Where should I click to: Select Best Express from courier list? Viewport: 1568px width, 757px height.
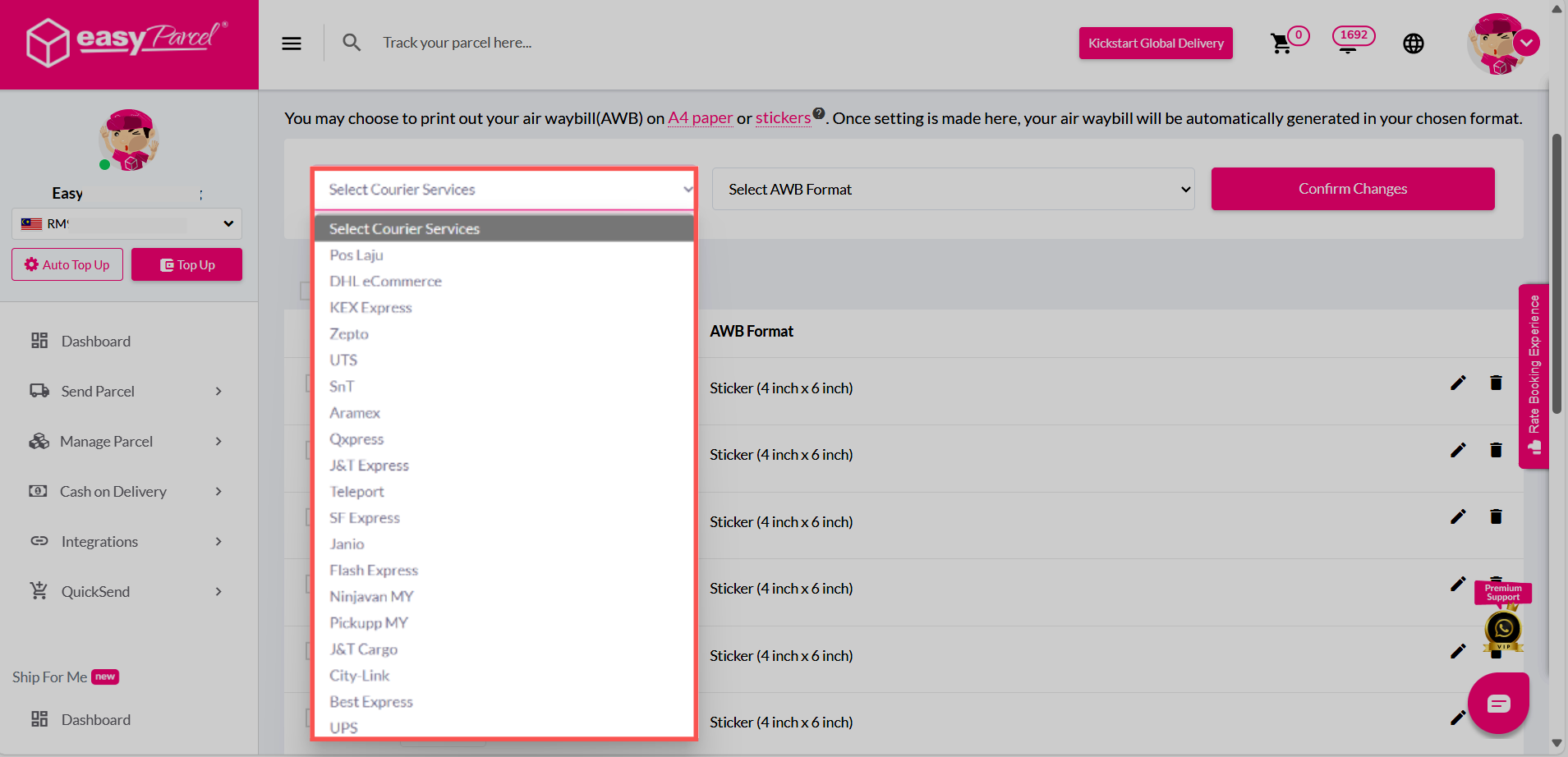pos(504,702)
